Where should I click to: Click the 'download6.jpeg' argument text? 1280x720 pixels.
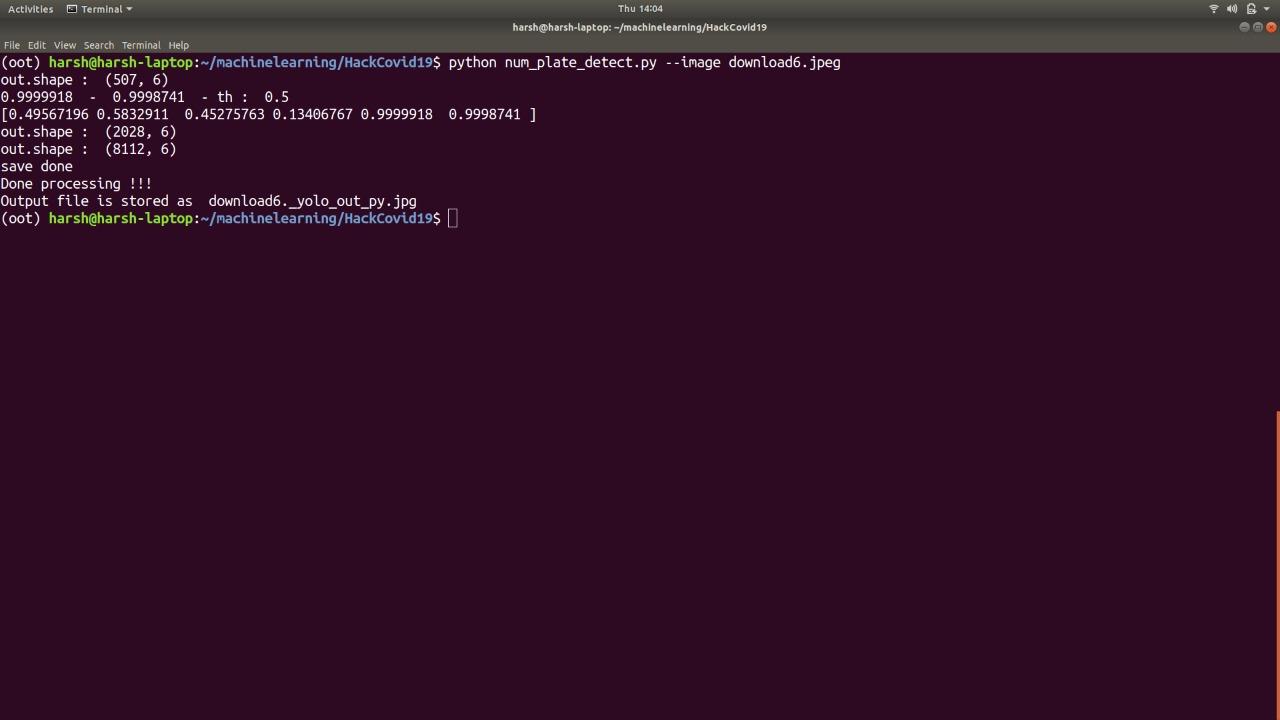click(784, 62)
